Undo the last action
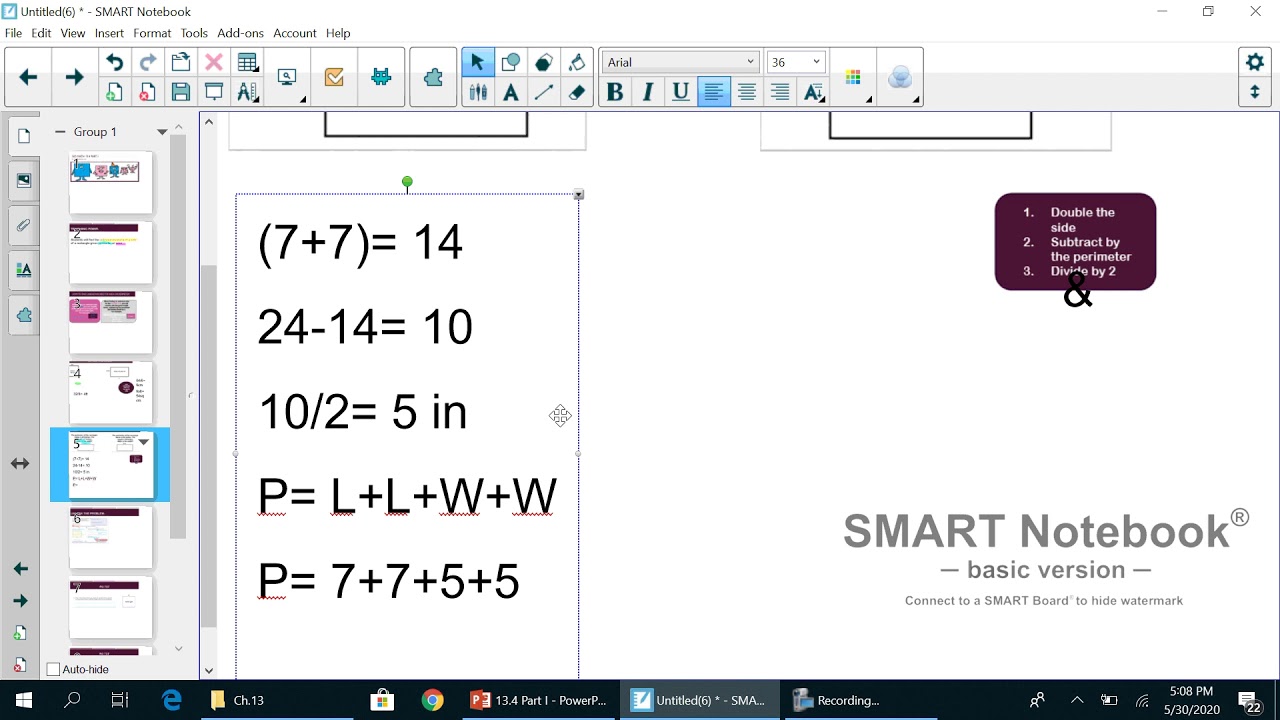1280x720 pixels. pyautogui.click(x=115, y=63)
